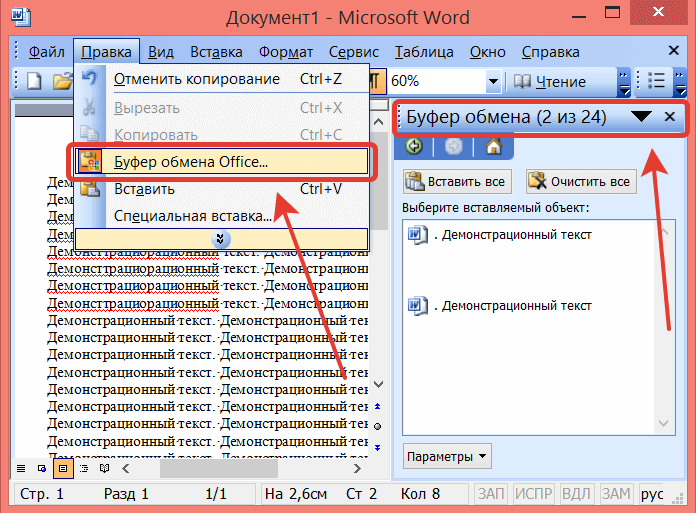Click the Undo icon next to Отменить копирование

[90, 79]
